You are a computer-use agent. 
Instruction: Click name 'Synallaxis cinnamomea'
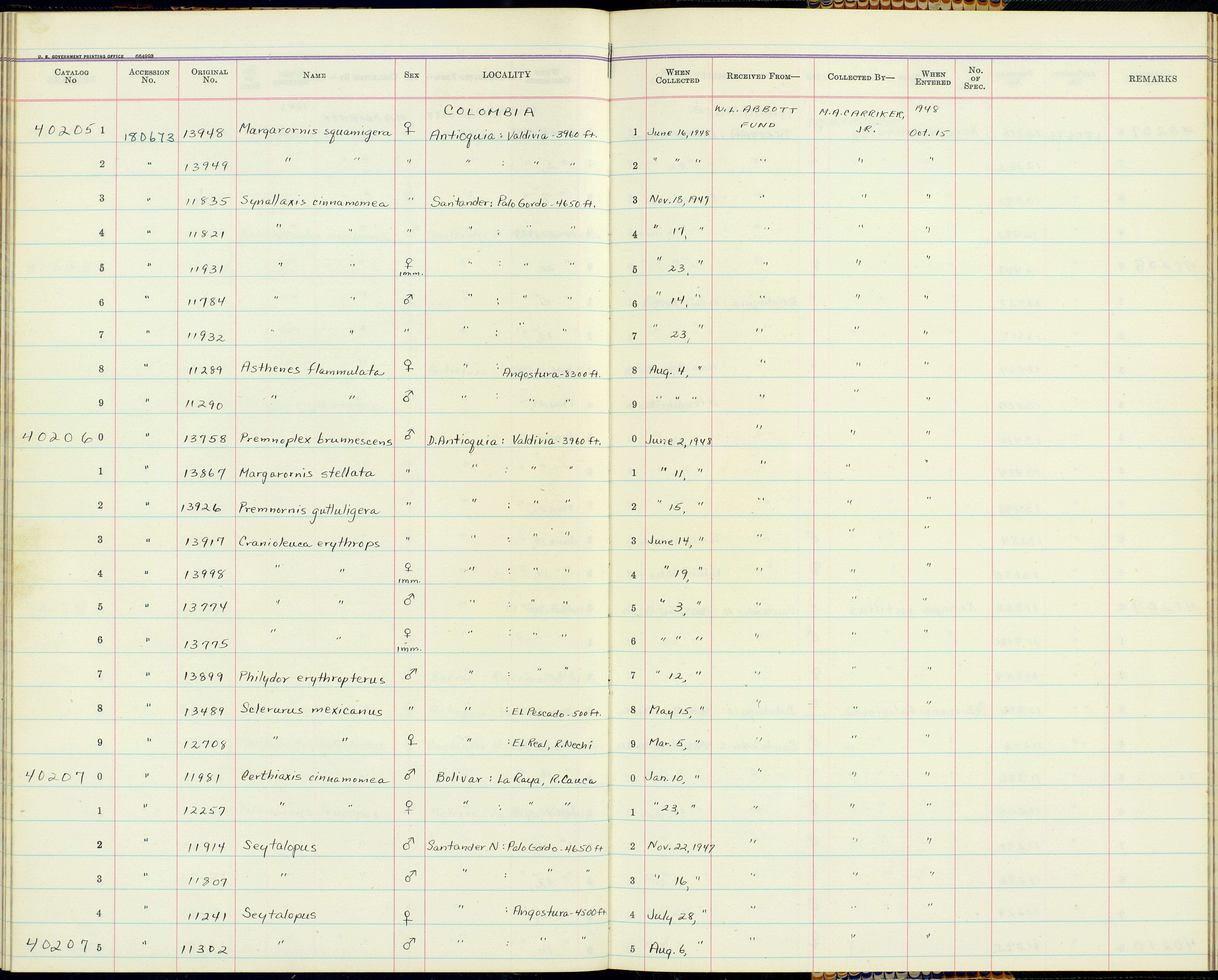tap(314, 202)
